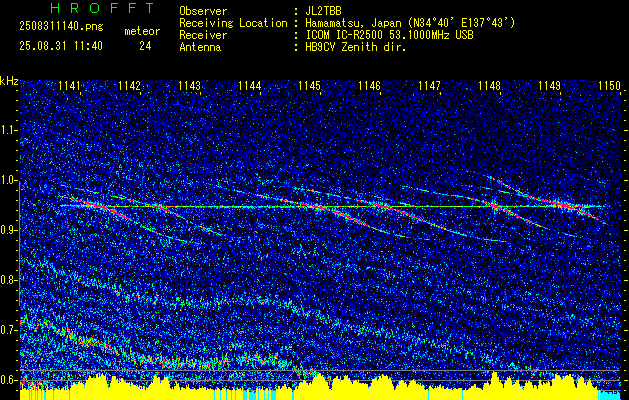Viewport: 629px width, 400px height.
Task: Click the 1.1 kHz frequency label
Action: (9, 130)
